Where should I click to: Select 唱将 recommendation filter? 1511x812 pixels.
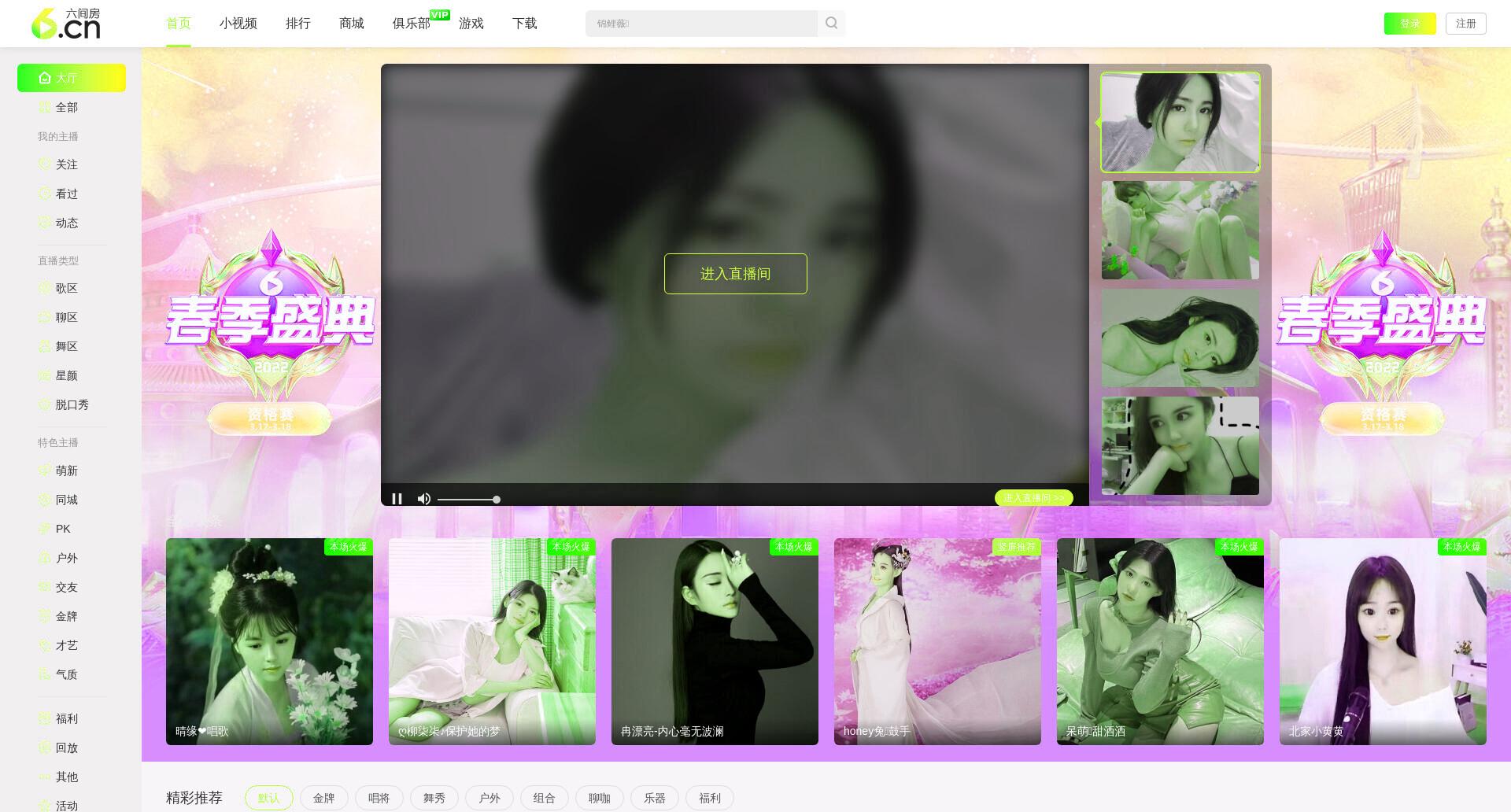(379, 798)
